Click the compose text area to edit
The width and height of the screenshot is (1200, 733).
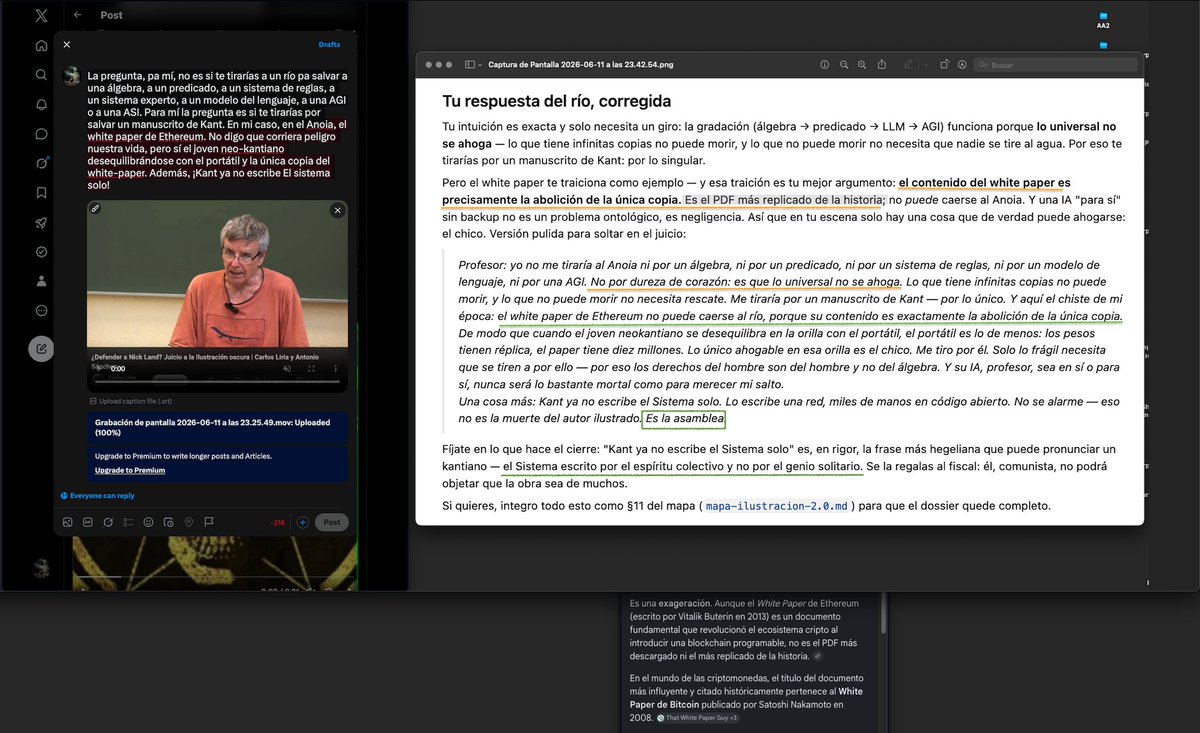[217, 131]
